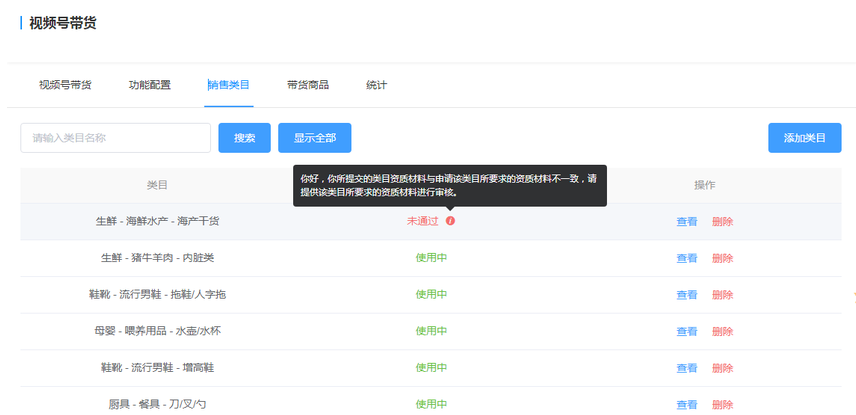Open the 视频号带货 tab
856x415 pixels.
[x=65, y=85]
